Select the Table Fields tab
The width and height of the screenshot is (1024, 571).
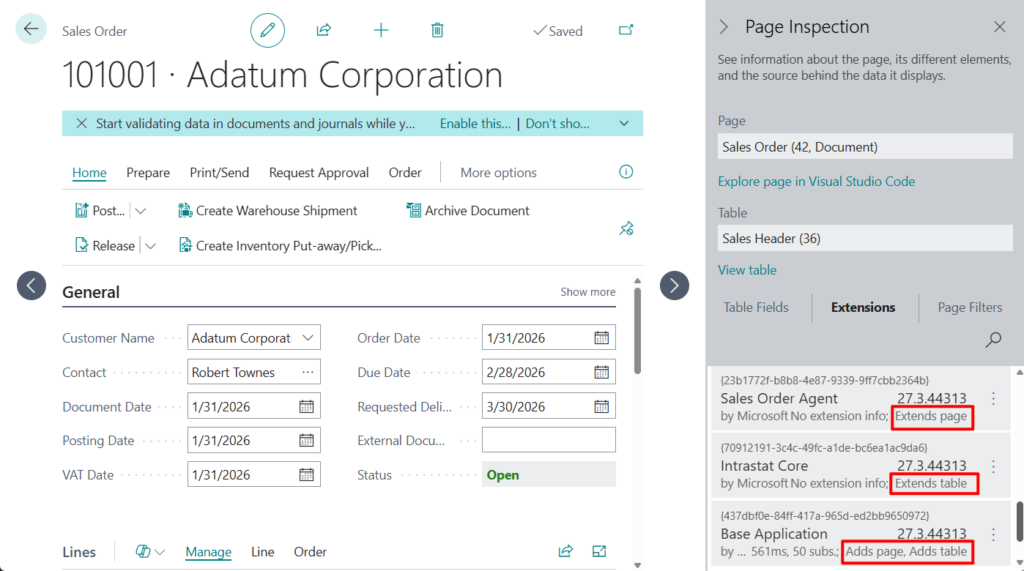coord(756,307)
